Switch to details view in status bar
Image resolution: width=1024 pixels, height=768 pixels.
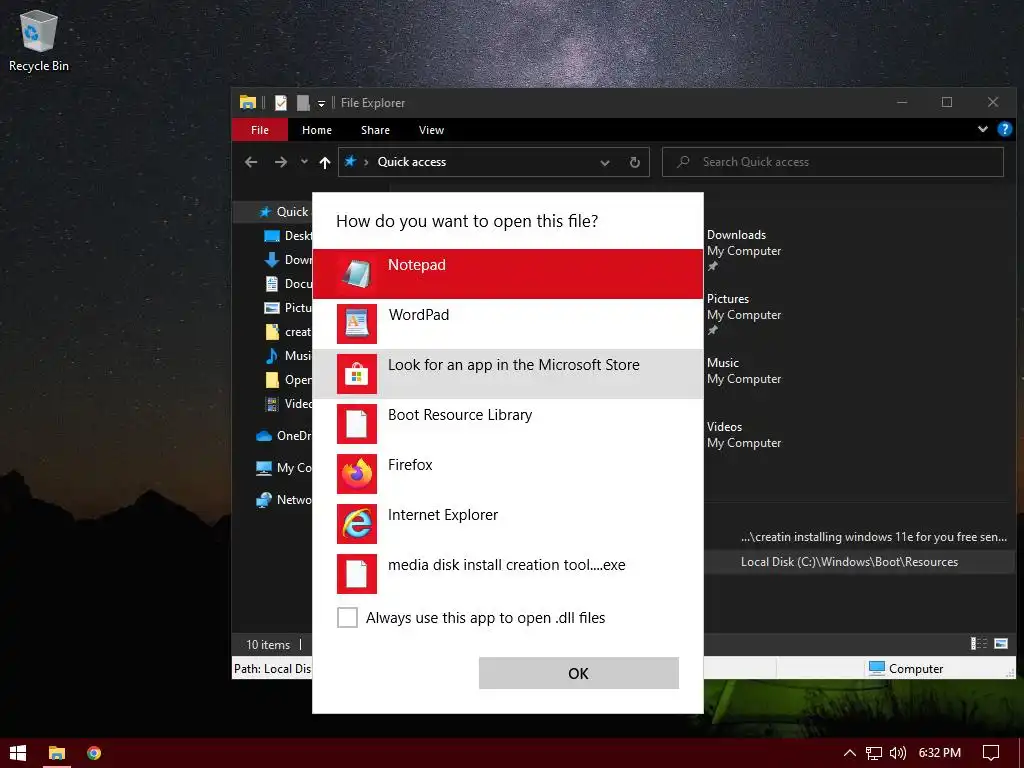pos(978,644)
